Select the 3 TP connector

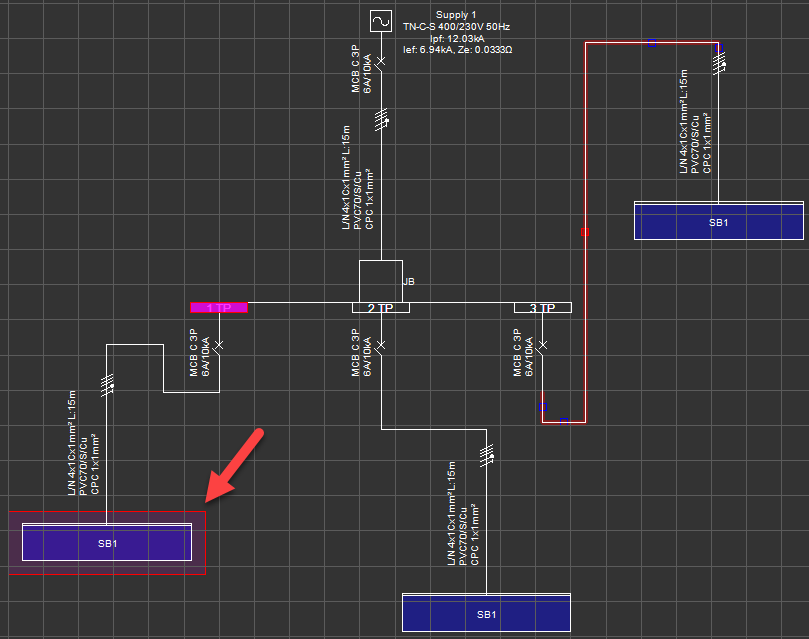542,308
